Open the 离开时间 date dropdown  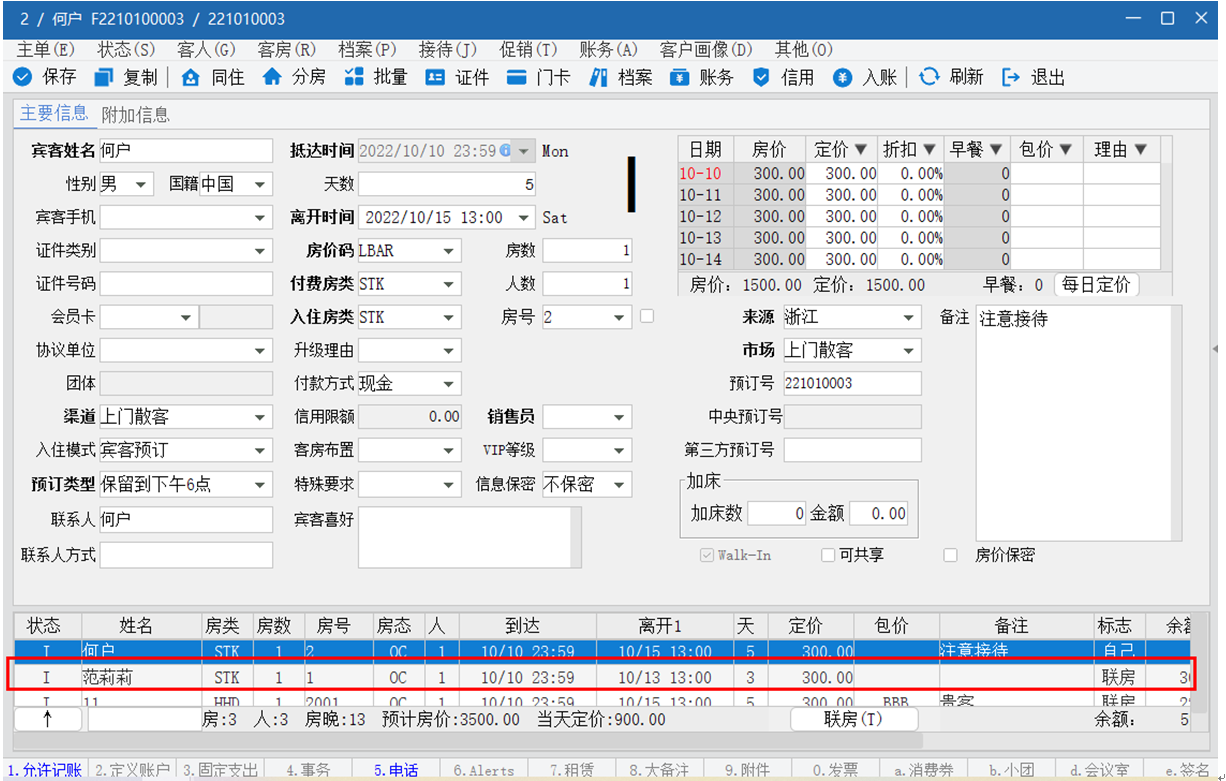[x=525, y=217]
